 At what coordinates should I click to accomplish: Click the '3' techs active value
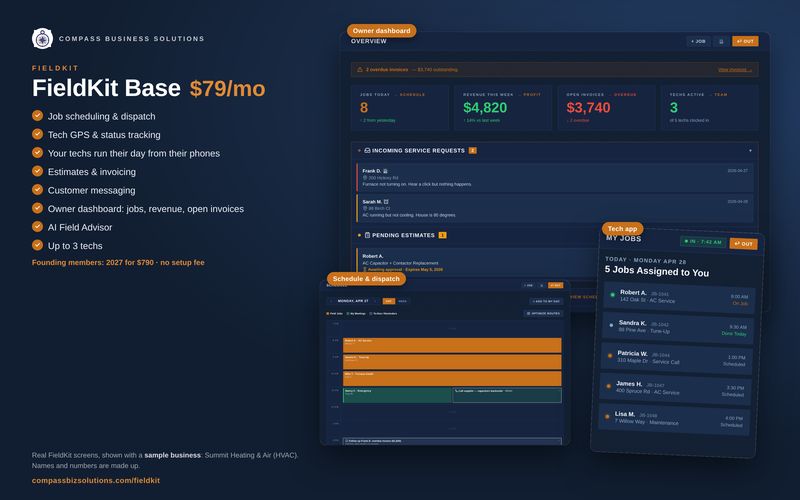click(x=673, y=108)
